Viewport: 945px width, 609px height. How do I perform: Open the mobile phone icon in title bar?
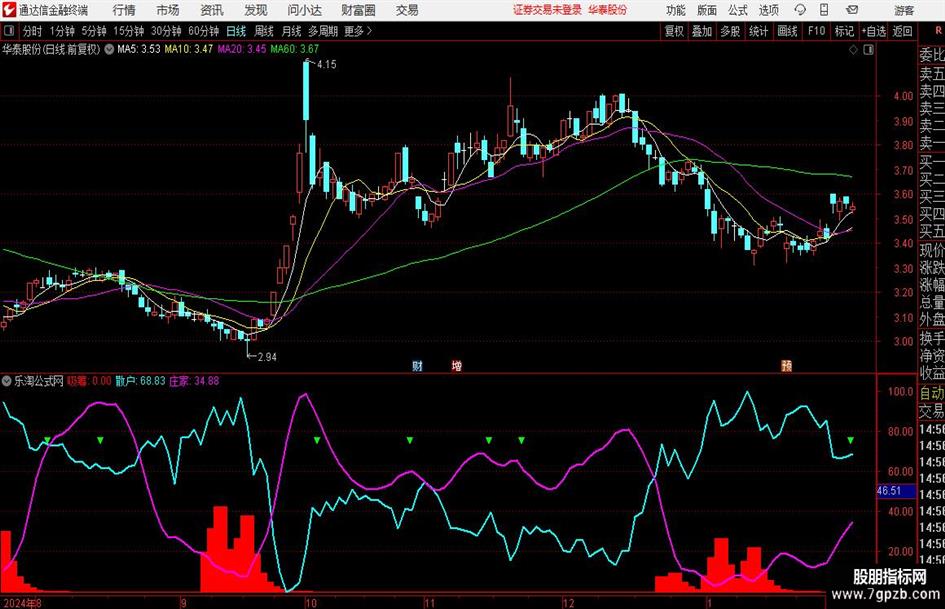[824, 10]
